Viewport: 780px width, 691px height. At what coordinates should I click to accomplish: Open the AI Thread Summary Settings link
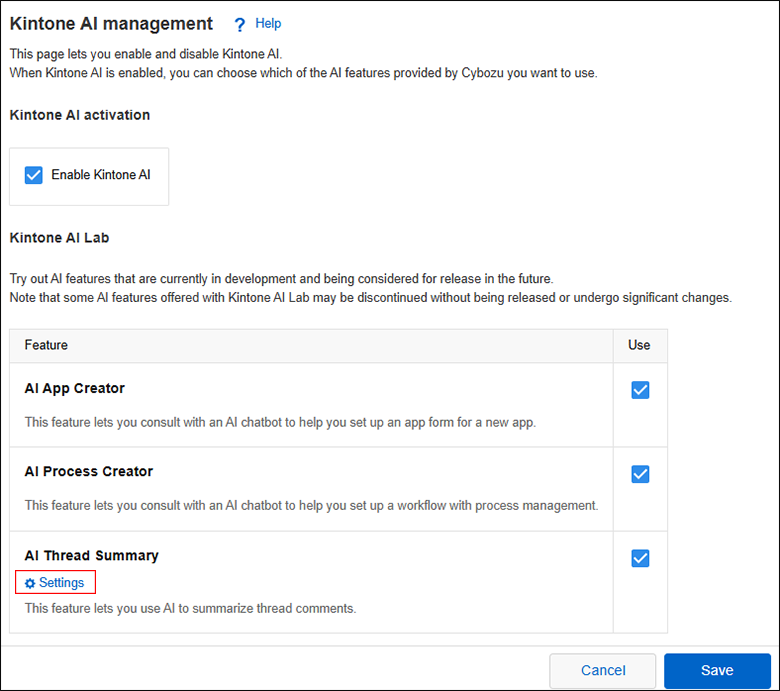tap(61, 583)
